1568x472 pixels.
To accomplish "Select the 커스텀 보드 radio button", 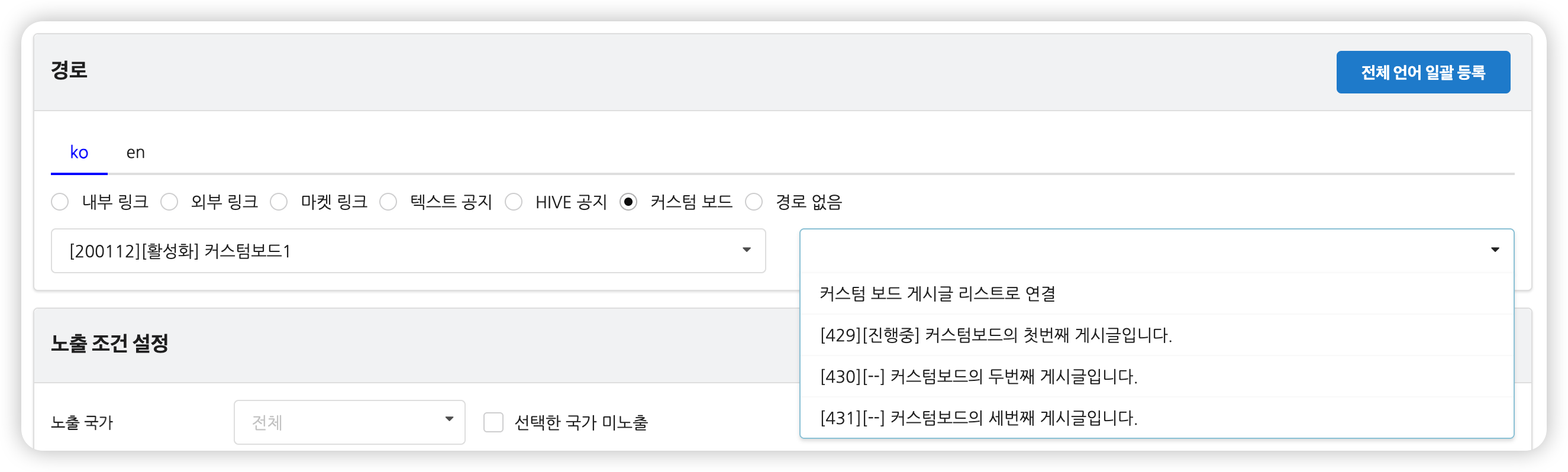I will click(x=628, y=202).
